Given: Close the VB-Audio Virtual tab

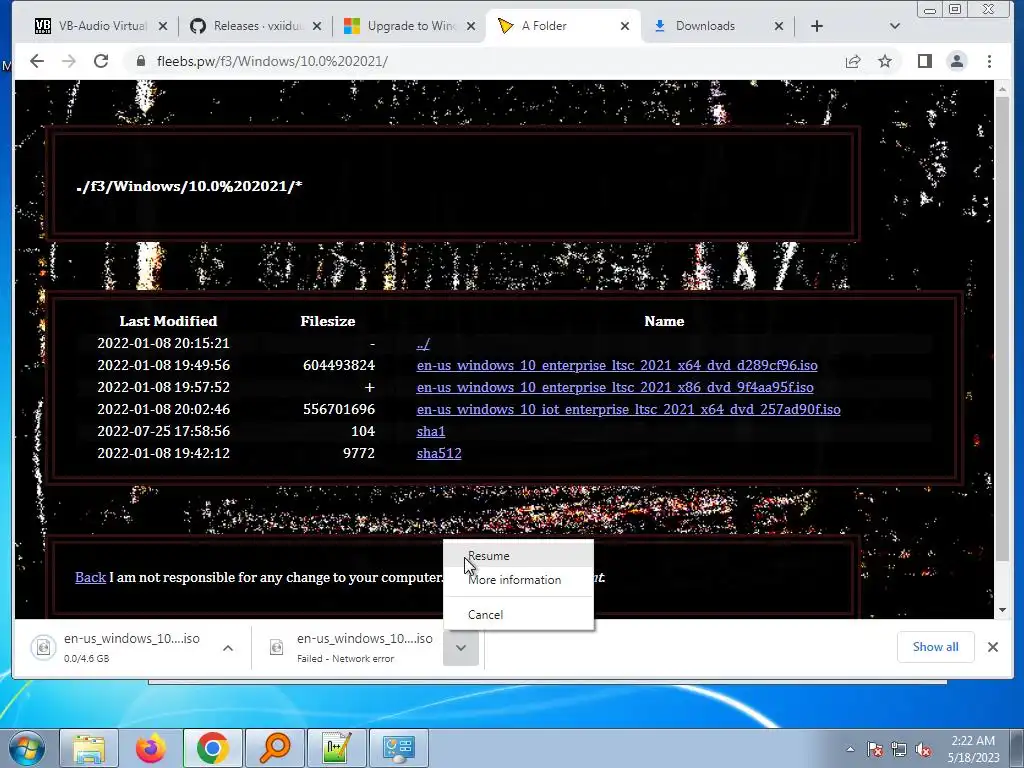Looking at the screenshot, I should (163, 26).
